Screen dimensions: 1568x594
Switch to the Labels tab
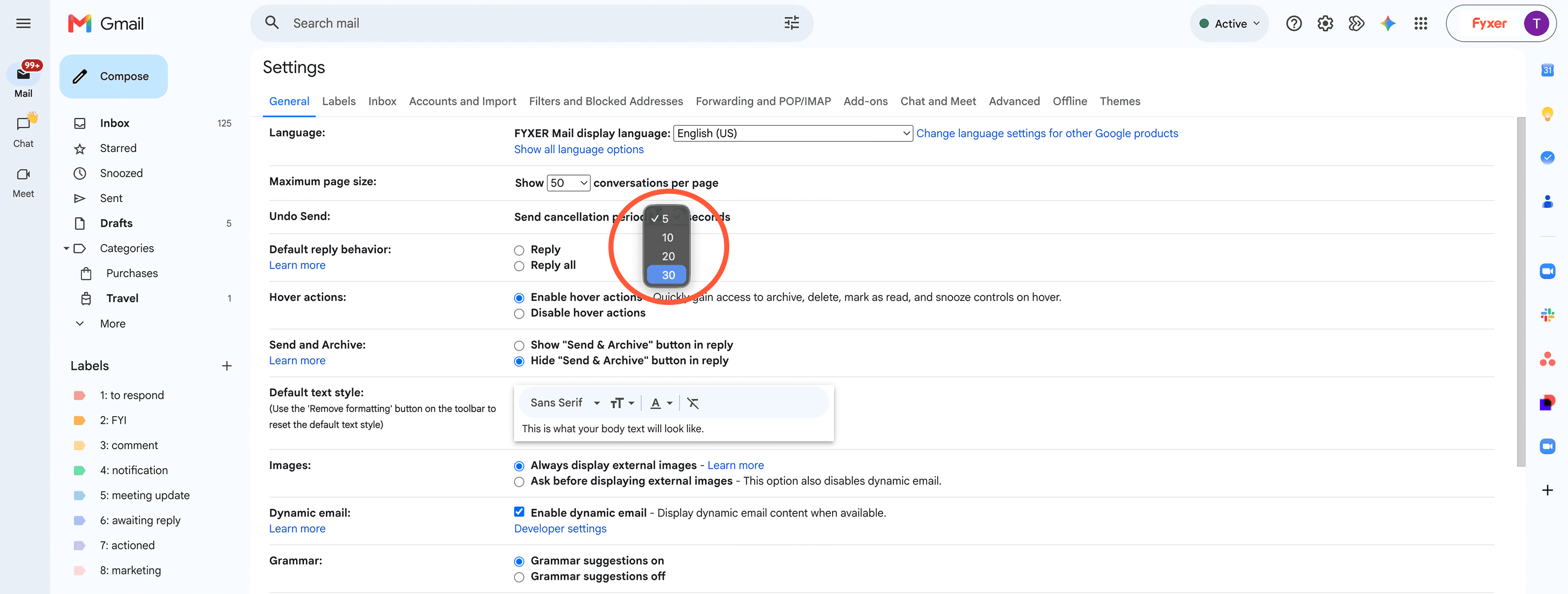(339, 101)
